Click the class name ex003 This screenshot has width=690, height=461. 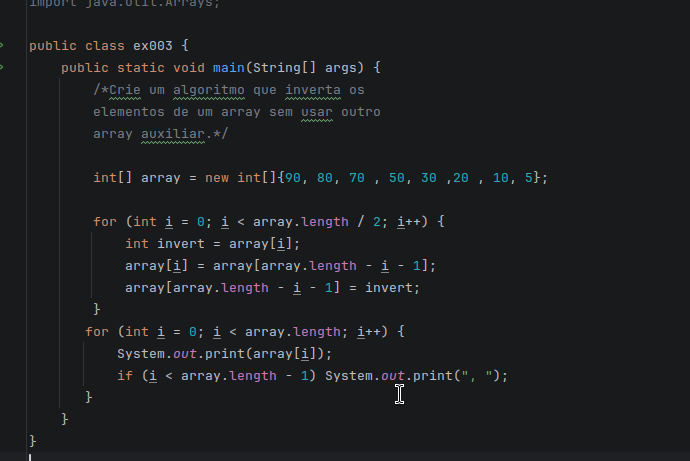[153, 46]
